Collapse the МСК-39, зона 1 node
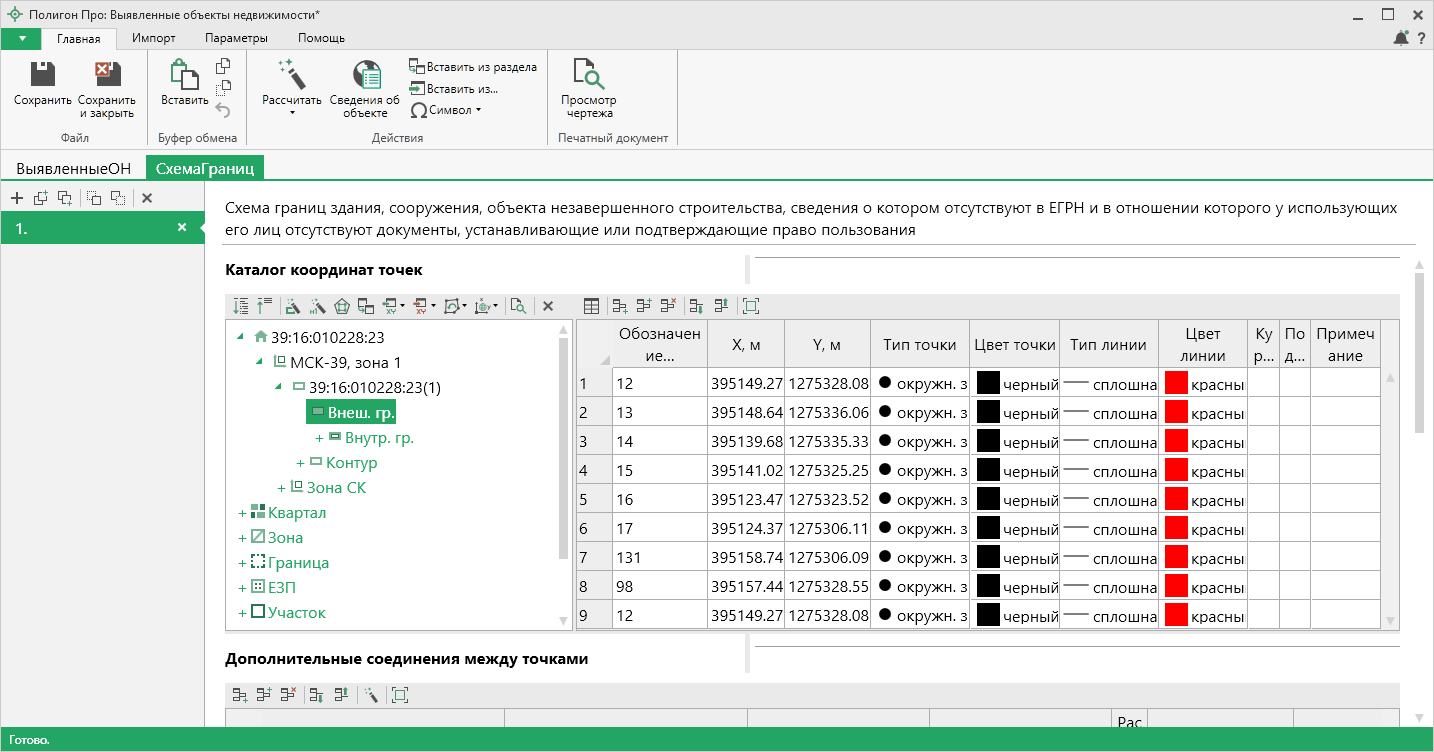Viewport: 1434px width, 752px height. point(260,362)
